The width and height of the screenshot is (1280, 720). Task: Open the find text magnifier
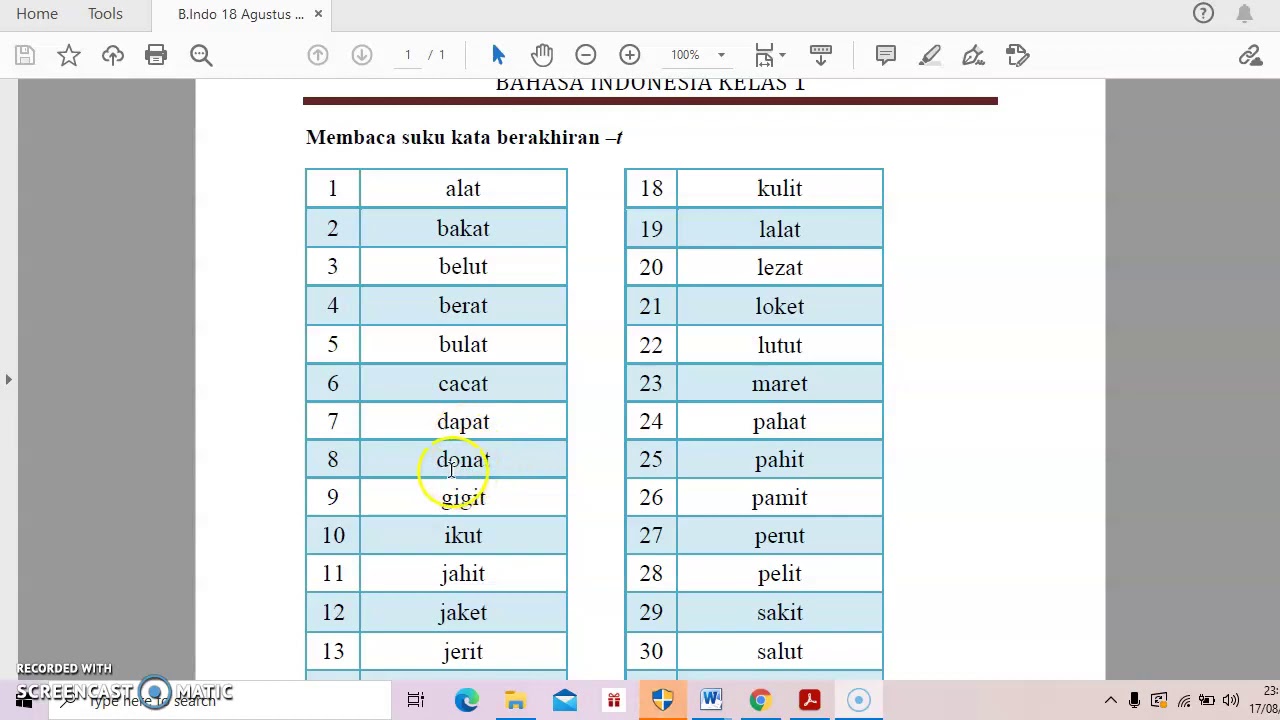(201, 55)
